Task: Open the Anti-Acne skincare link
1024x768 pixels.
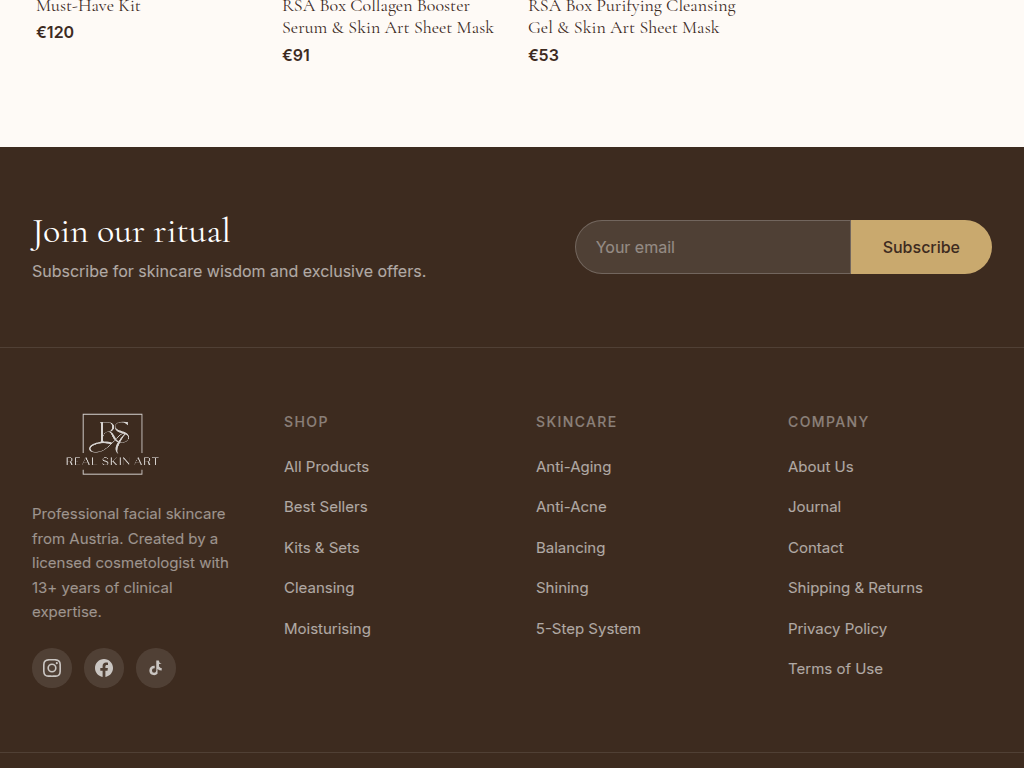Action: [x=571, y=507]
